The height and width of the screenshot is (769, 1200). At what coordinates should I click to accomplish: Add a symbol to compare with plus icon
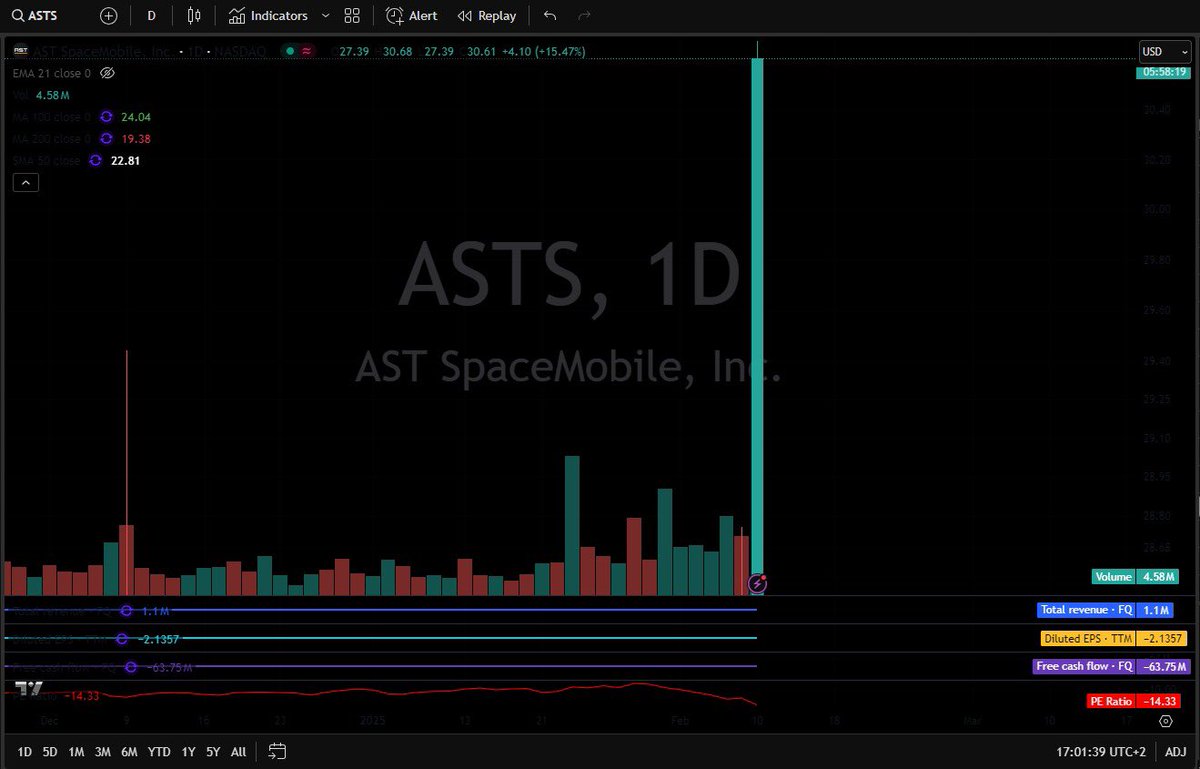pos(109,16)
